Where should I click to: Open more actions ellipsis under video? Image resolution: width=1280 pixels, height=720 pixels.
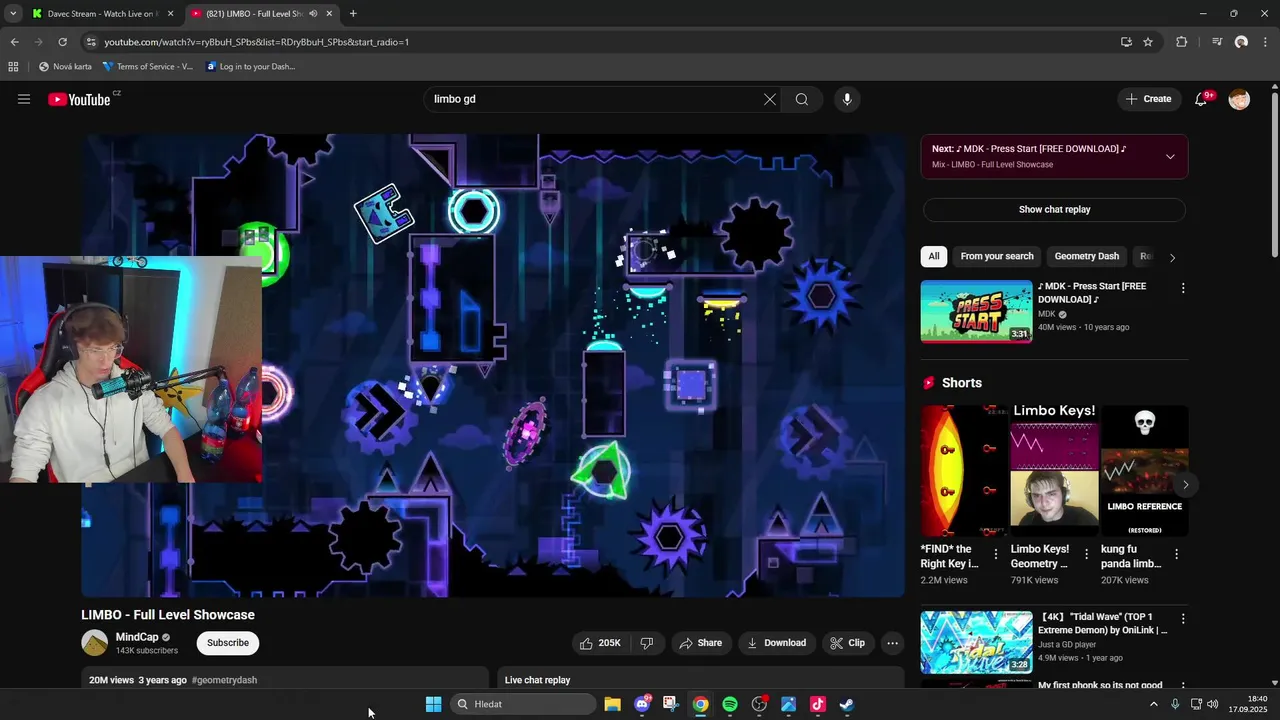click(x=893, y=643)
